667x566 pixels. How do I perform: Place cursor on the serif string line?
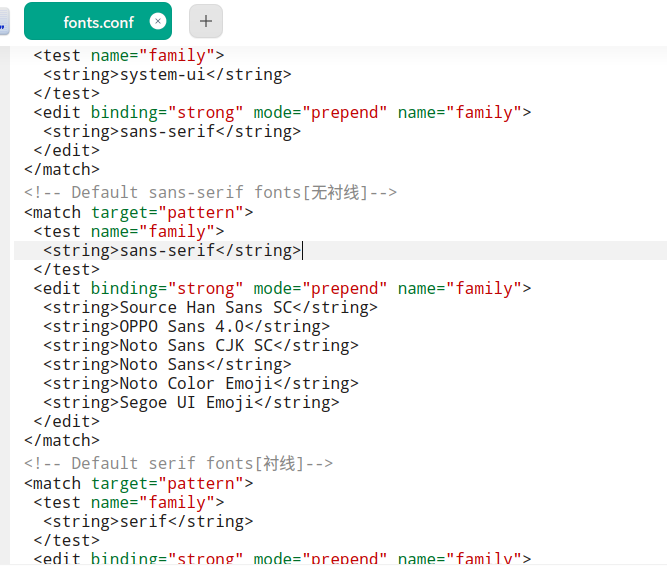coord(148,521)
